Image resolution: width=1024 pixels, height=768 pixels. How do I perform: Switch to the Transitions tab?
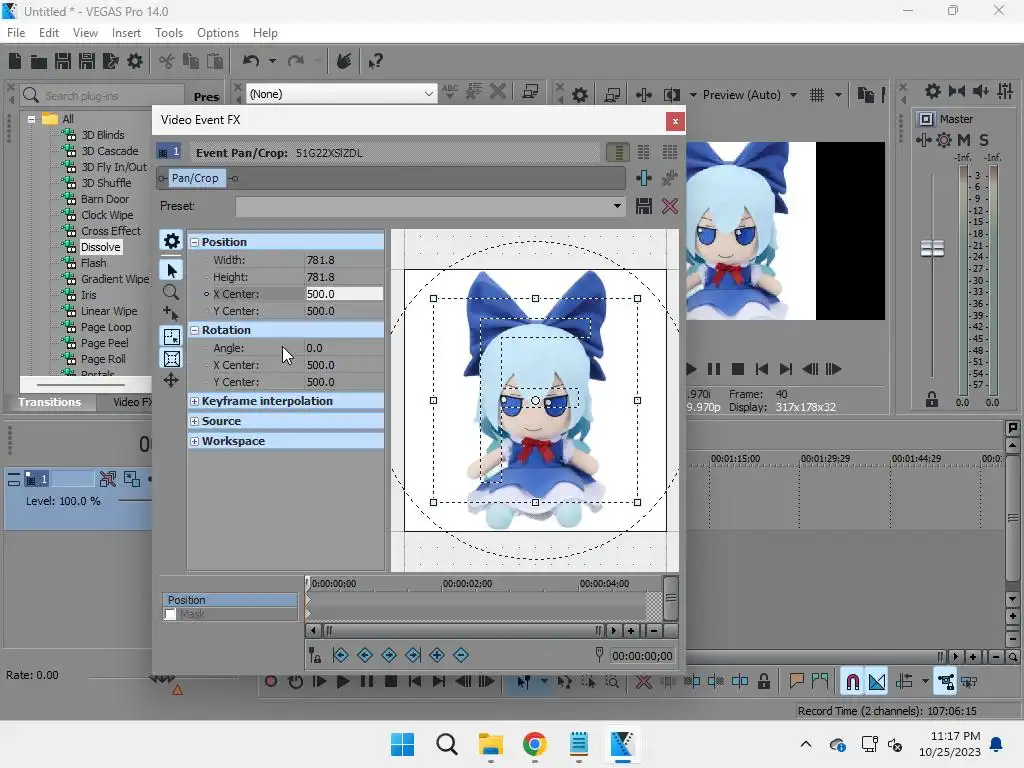click(50, 402)
